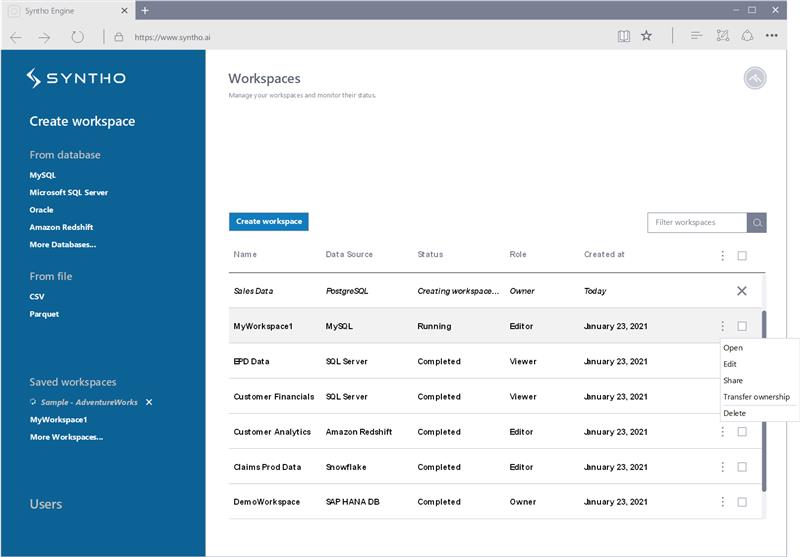Open the browser more options ellipsis
800x557 pixels.
pos(772,36)
